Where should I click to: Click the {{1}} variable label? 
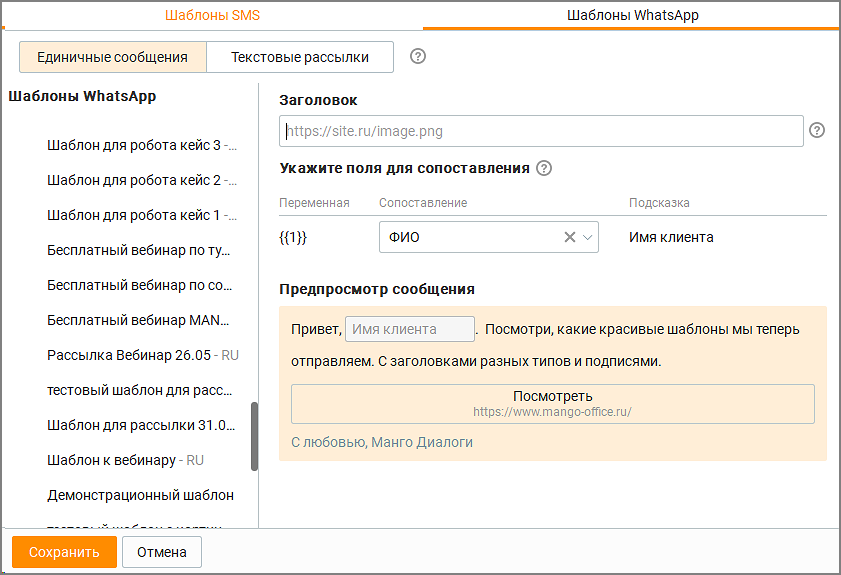pos(293,237)
